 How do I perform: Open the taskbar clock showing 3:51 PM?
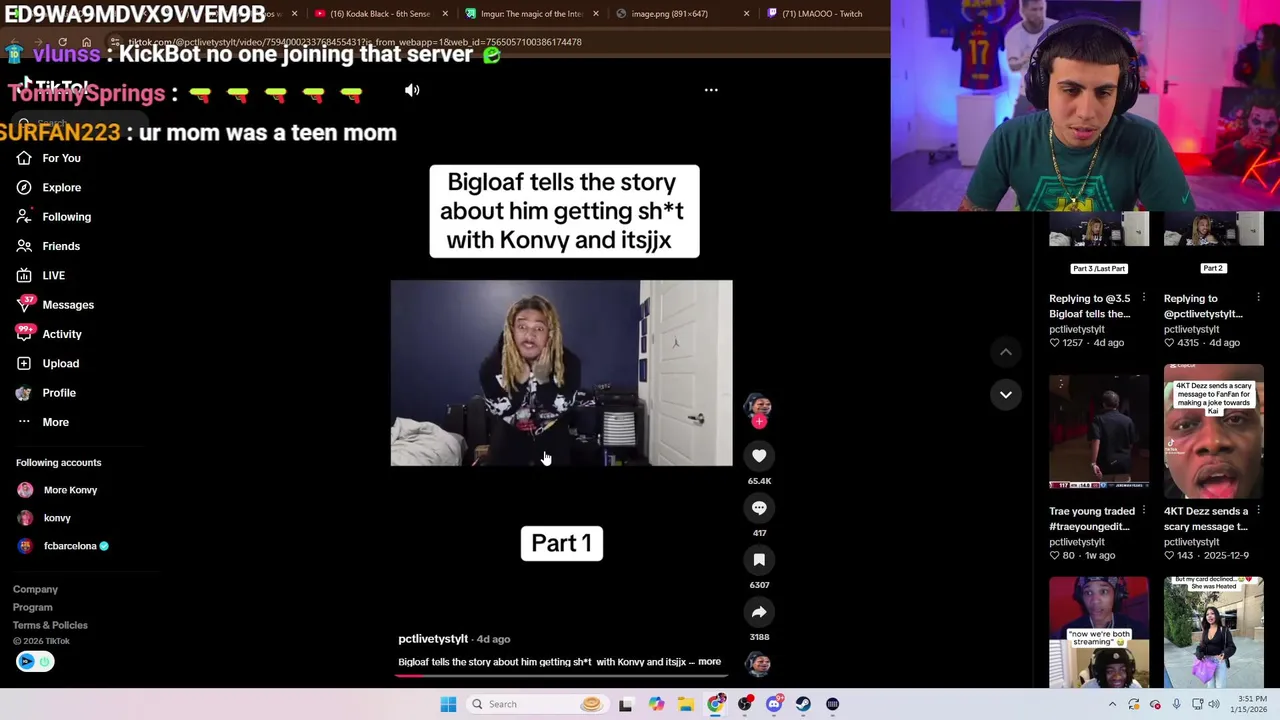(1251, 704)
